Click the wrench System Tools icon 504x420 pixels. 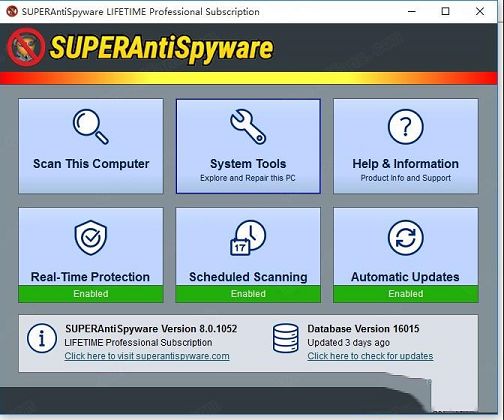[x=248, y=127]
